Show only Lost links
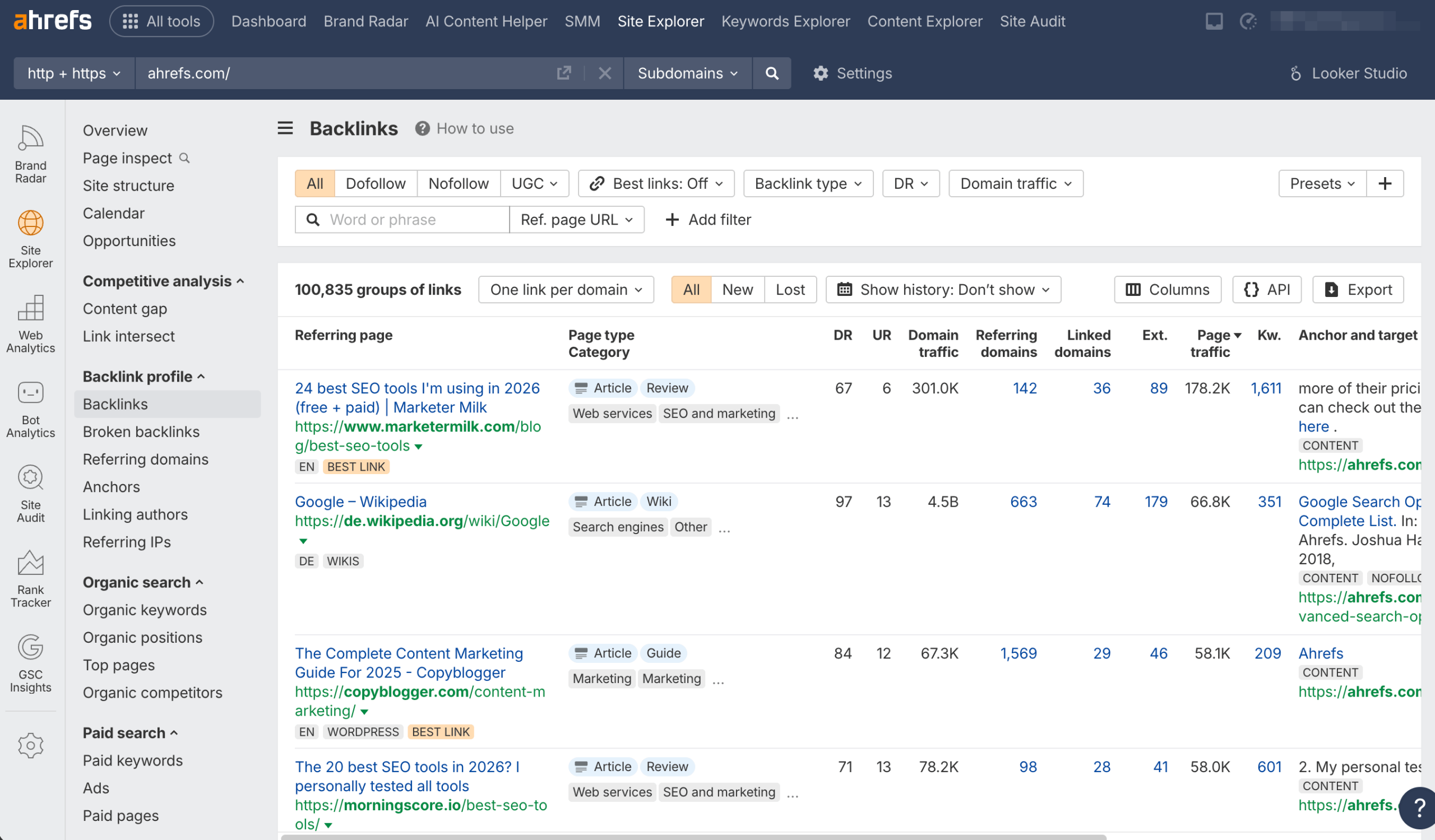The image size is (1435, 840). (790, 289)
